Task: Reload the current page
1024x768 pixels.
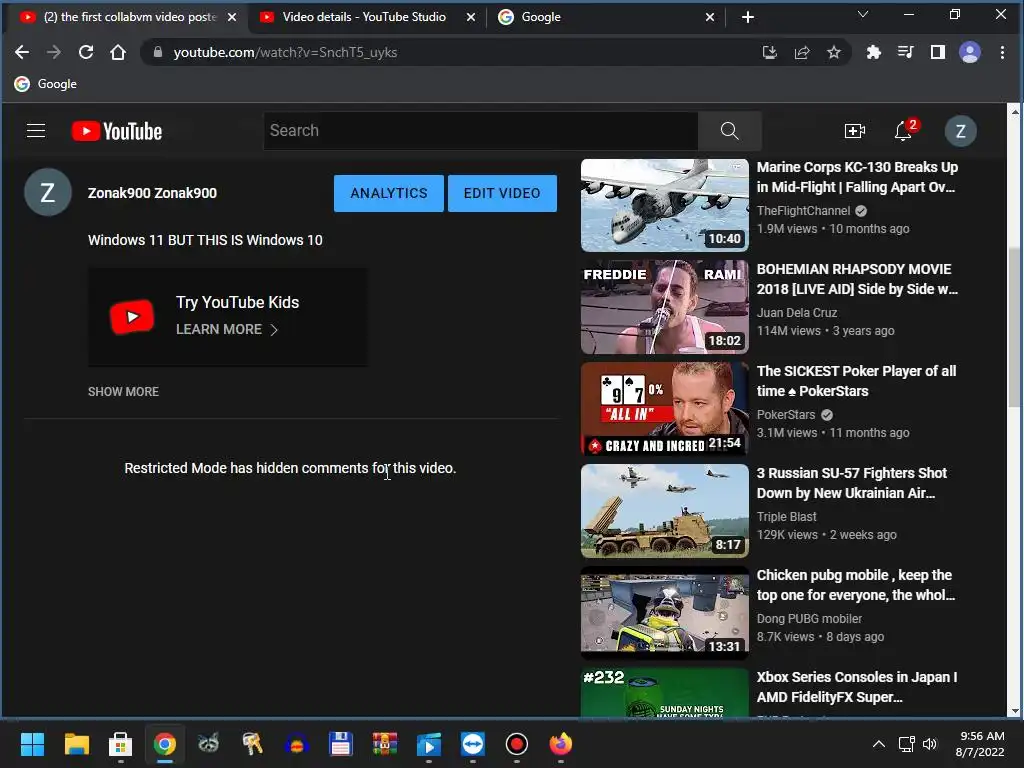Action: [x=86, y=52]
